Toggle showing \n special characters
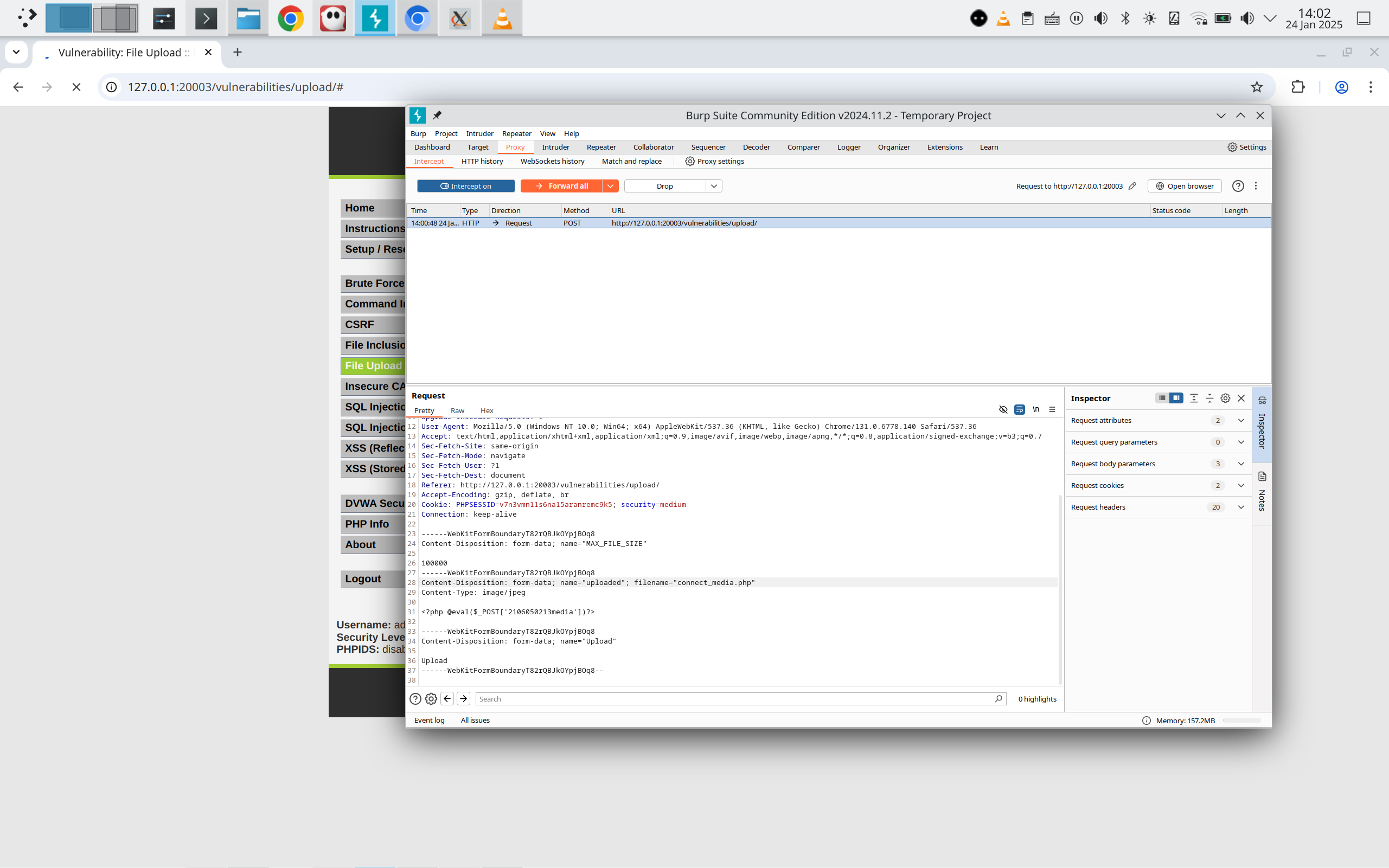Image resolution: width=1389 pixels, height=868 pixels. 1036,409
